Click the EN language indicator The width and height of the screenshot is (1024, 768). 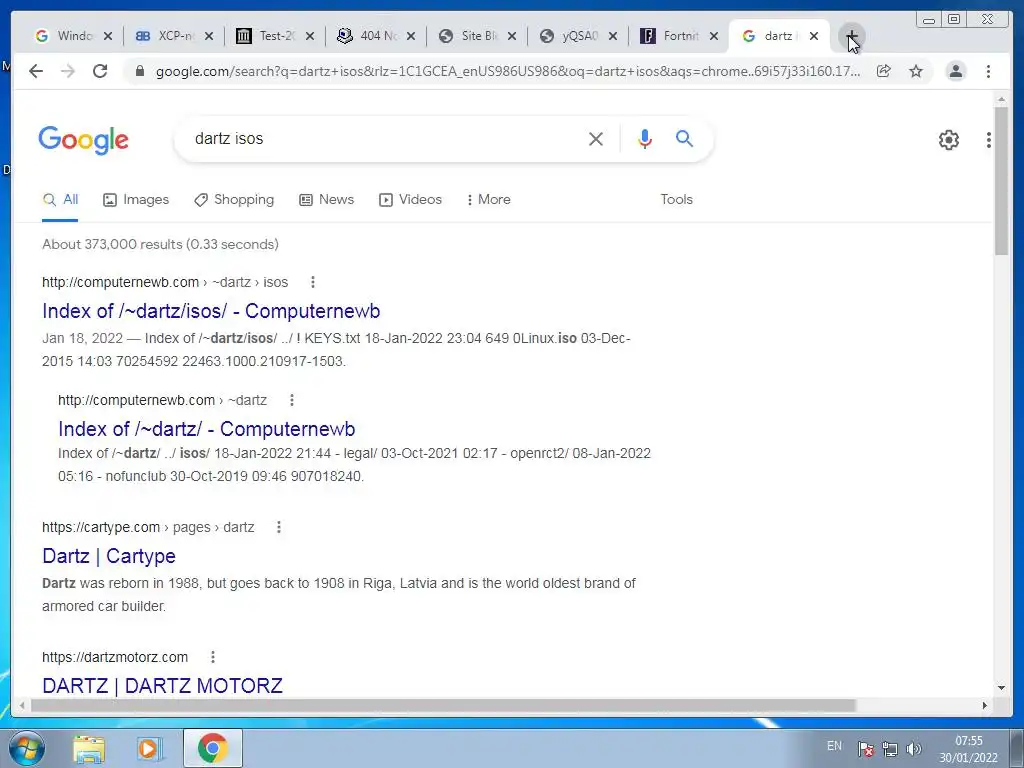(x=834, y=746)
